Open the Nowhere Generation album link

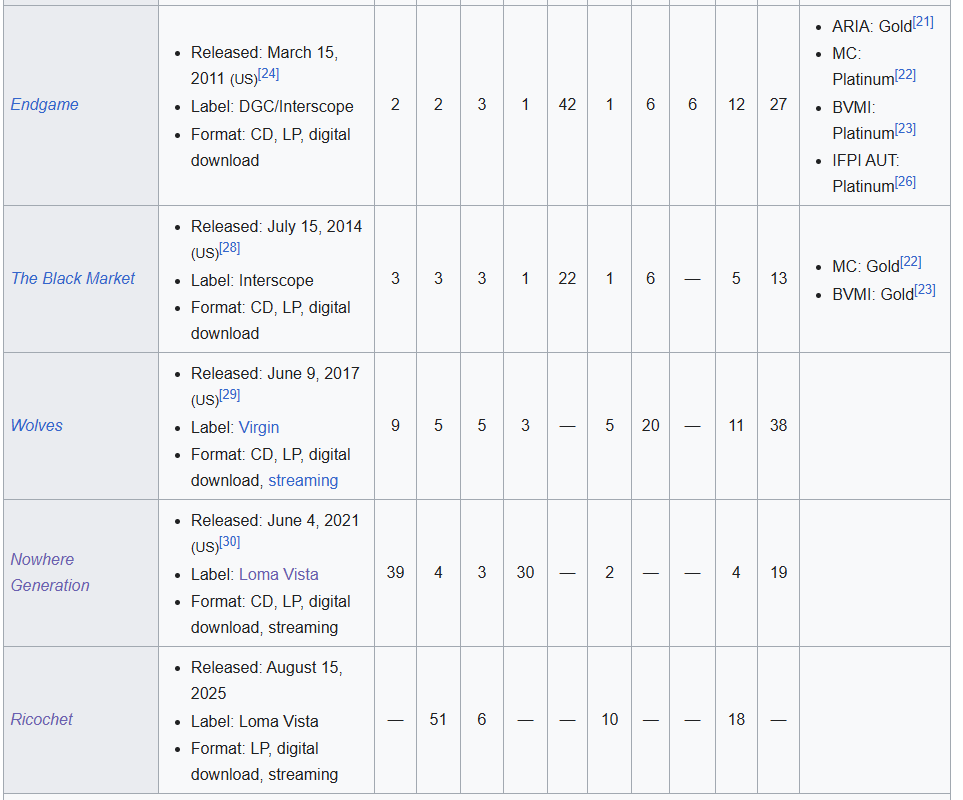tap(50, 572)
